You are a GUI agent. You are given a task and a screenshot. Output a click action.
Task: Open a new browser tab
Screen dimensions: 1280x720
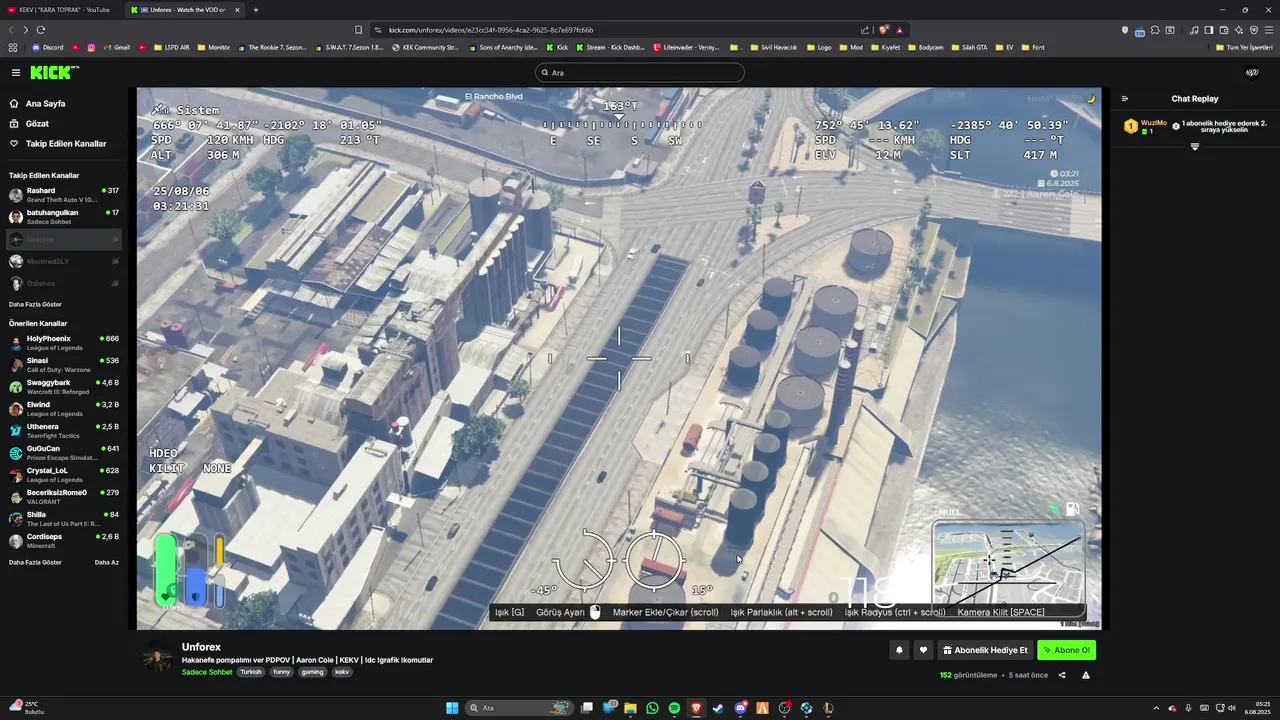click(256, 10)
